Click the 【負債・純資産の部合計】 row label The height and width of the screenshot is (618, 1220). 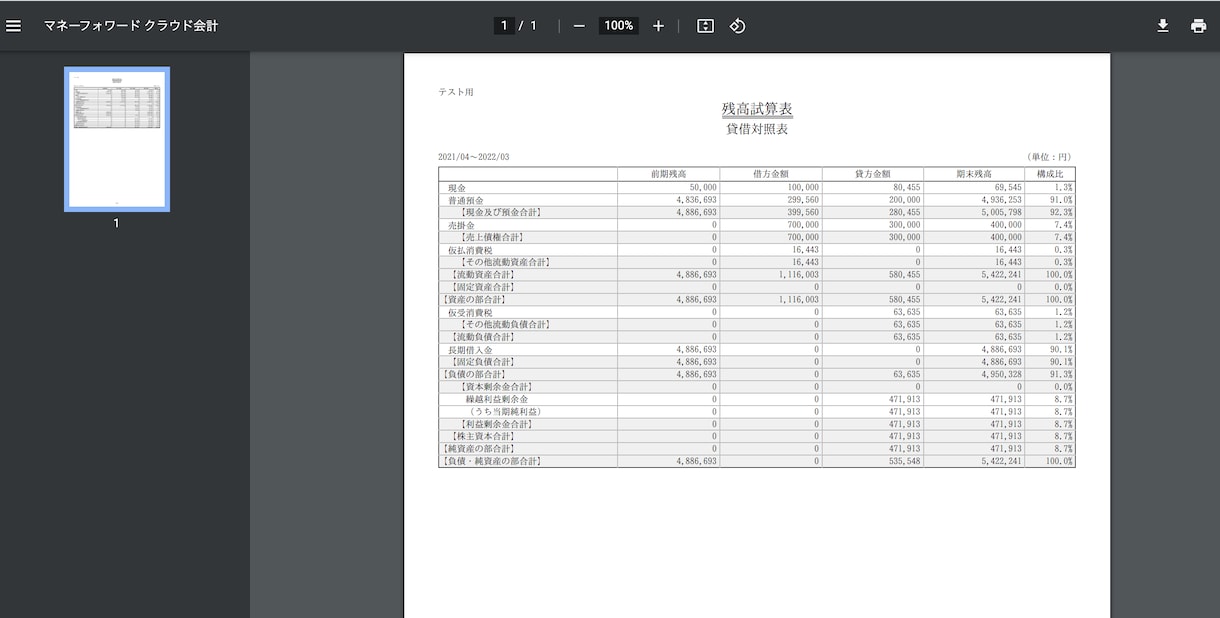coord(491,461)
